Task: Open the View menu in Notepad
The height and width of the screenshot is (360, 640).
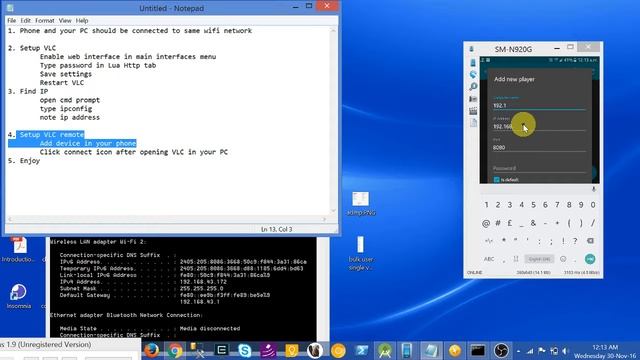Action: coord(65,20)
